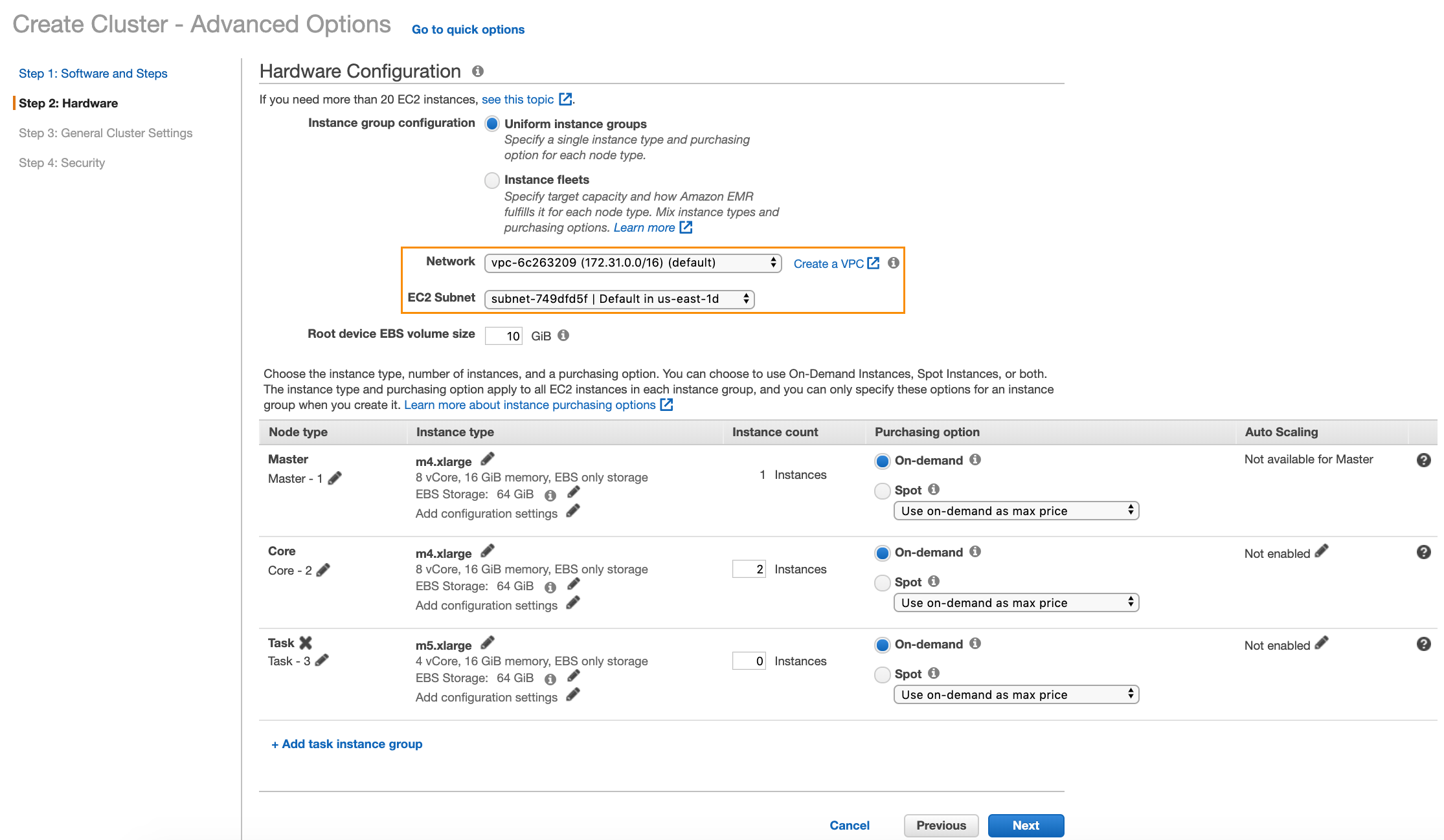This screenshot has height=840, width=1444.
Task: Click the Network info help icon
Action: pyautogui.click(x=893, y=263)
